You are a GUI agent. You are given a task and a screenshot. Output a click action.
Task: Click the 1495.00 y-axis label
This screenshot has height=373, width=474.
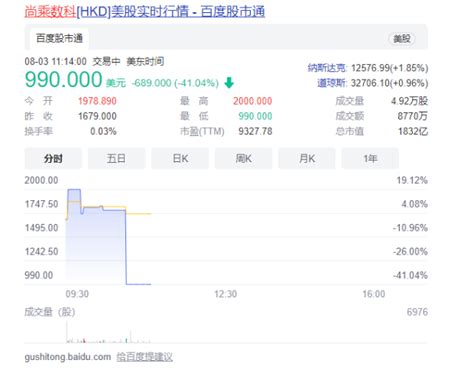[41, 228]
